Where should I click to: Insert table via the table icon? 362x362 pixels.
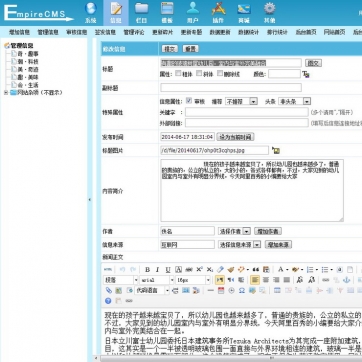click(277, 290)
